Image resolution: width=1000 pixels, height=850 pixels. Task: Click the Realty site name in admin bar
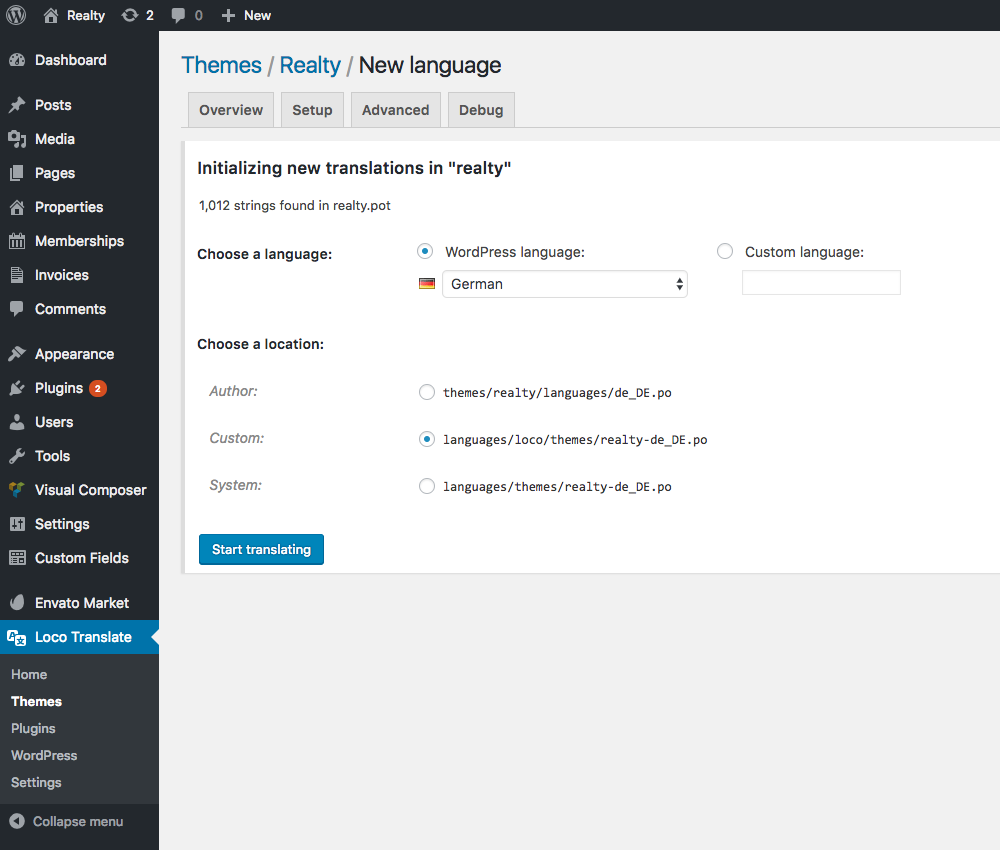[85, 15]
